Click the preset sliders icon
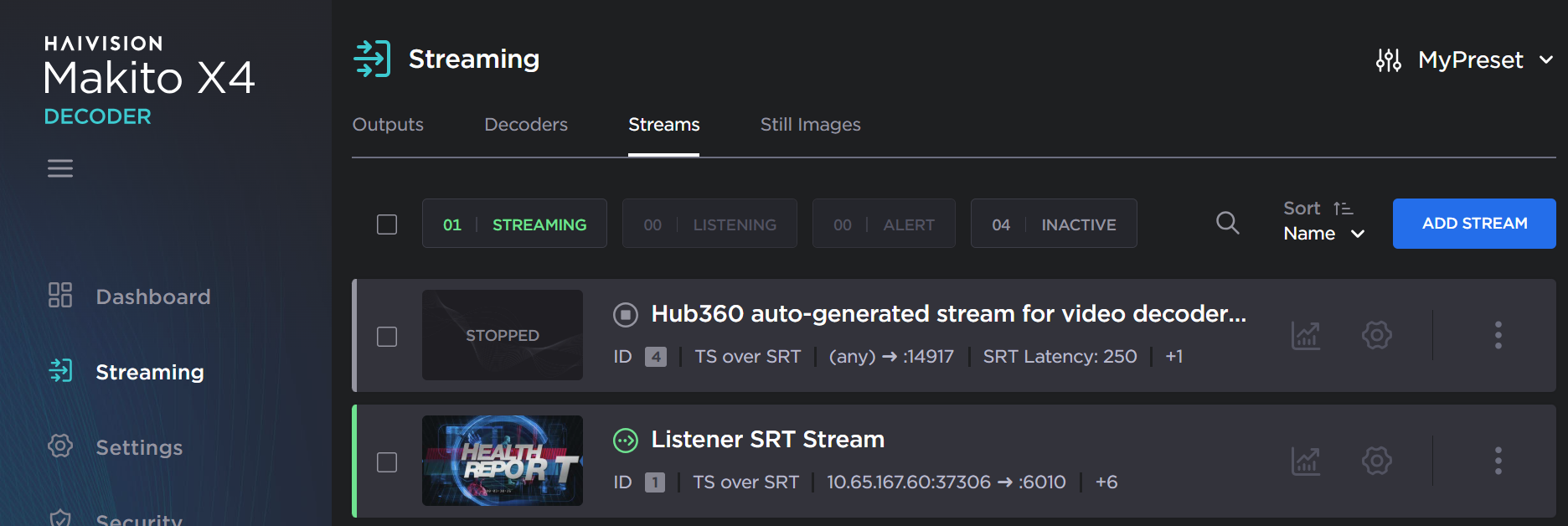 coord(1389,60)
